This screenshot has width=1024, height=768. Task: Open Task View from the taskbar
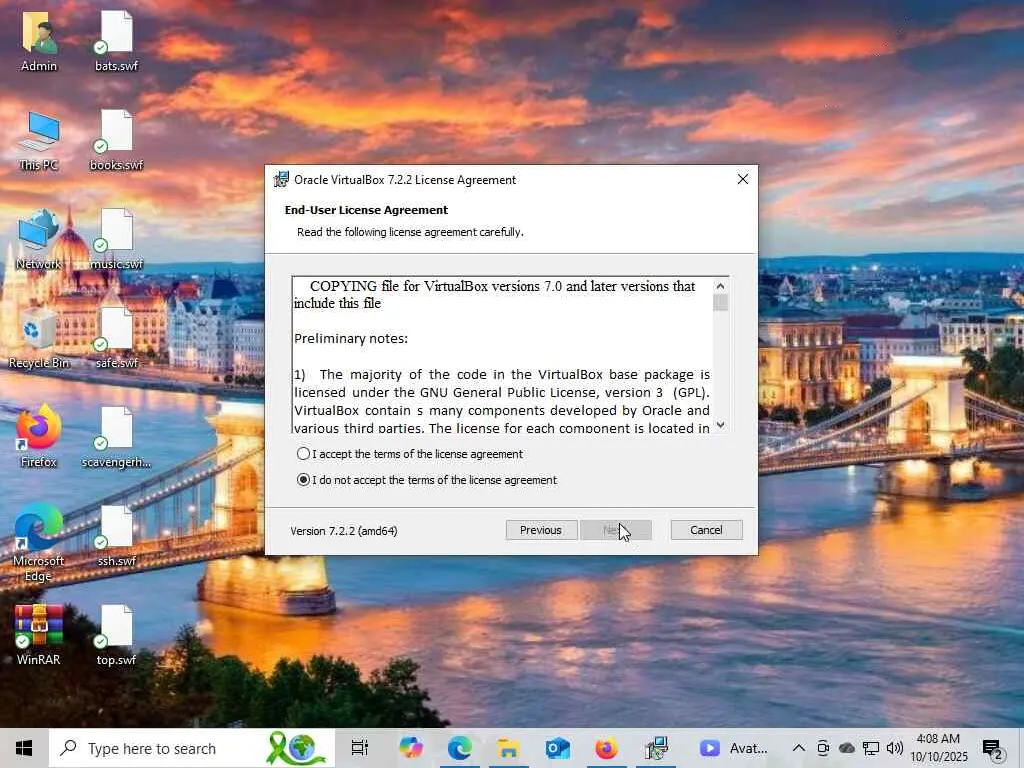(x=360, y=748)
